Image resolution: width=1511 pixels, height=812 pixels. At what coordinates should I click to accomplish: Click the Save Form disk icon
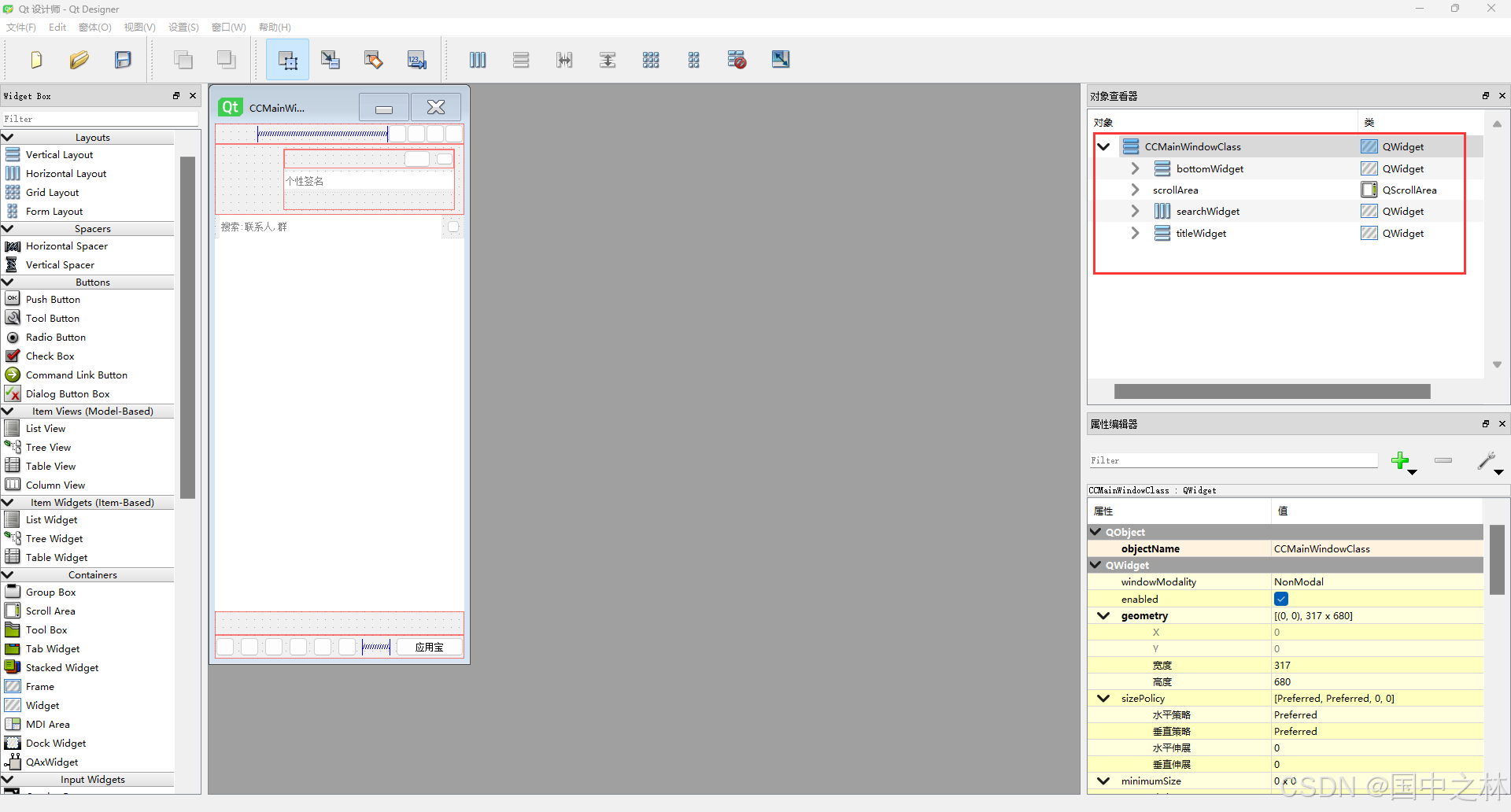click(123, 60)
